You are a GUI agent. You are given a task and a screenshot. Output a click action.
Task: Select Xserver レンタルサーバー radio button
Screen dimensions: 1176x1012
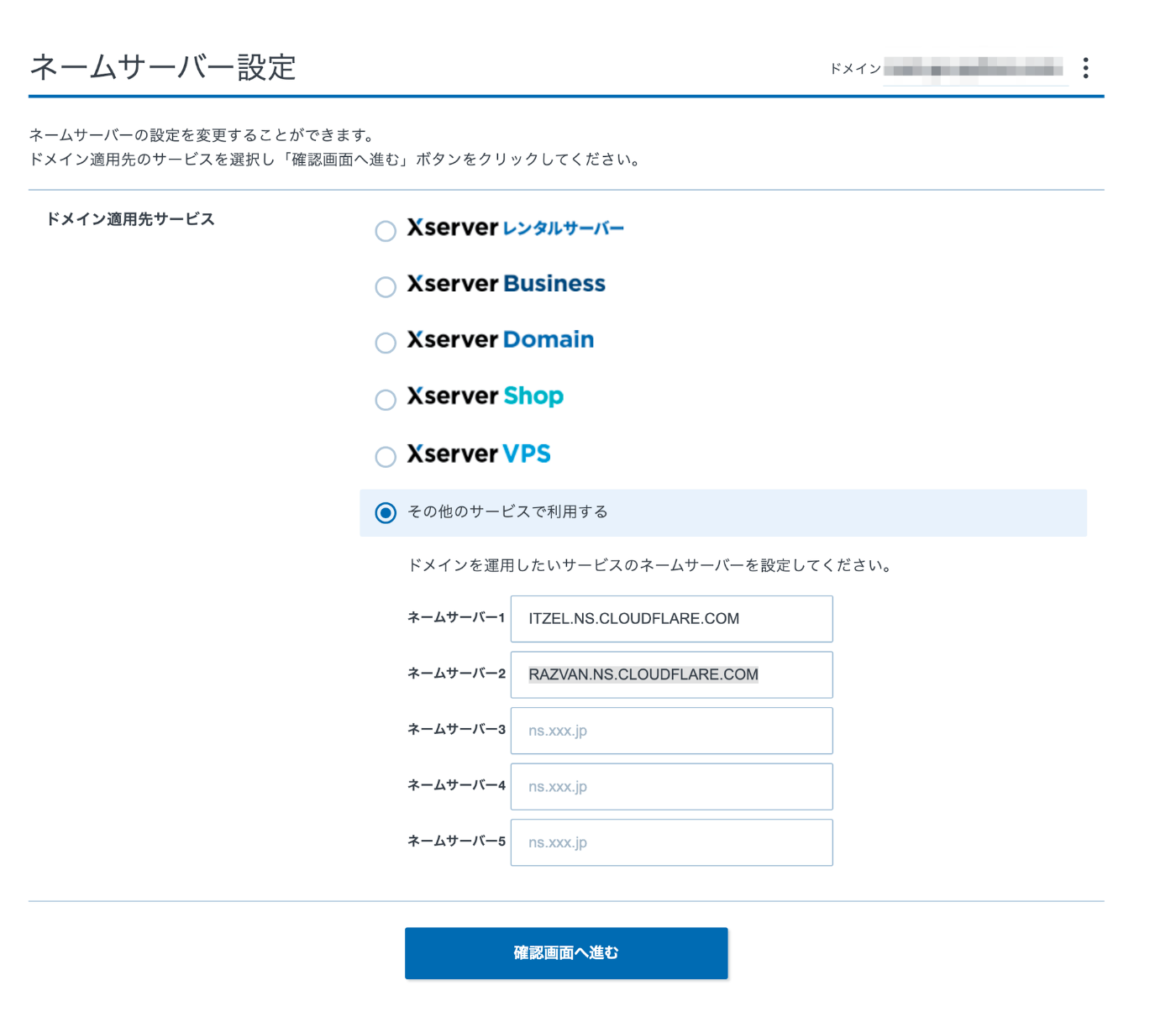(x=386, y=231)
